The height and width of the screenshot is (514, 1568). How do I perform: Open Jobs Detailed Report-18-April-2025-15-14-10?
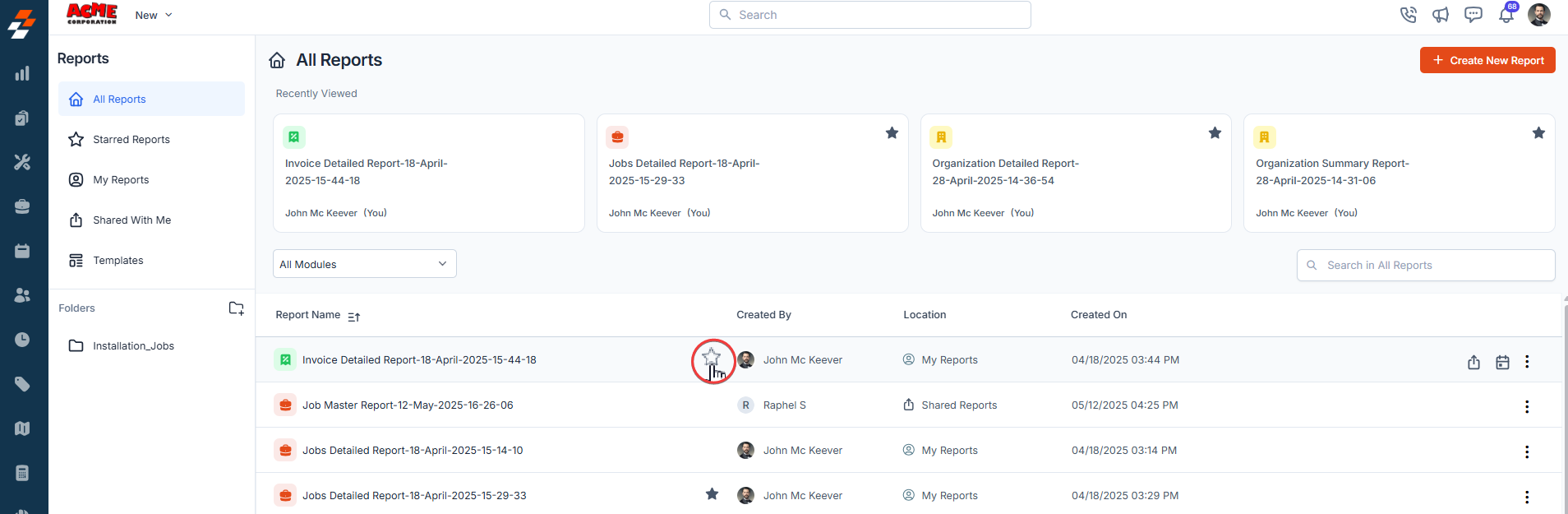(413, 451)
